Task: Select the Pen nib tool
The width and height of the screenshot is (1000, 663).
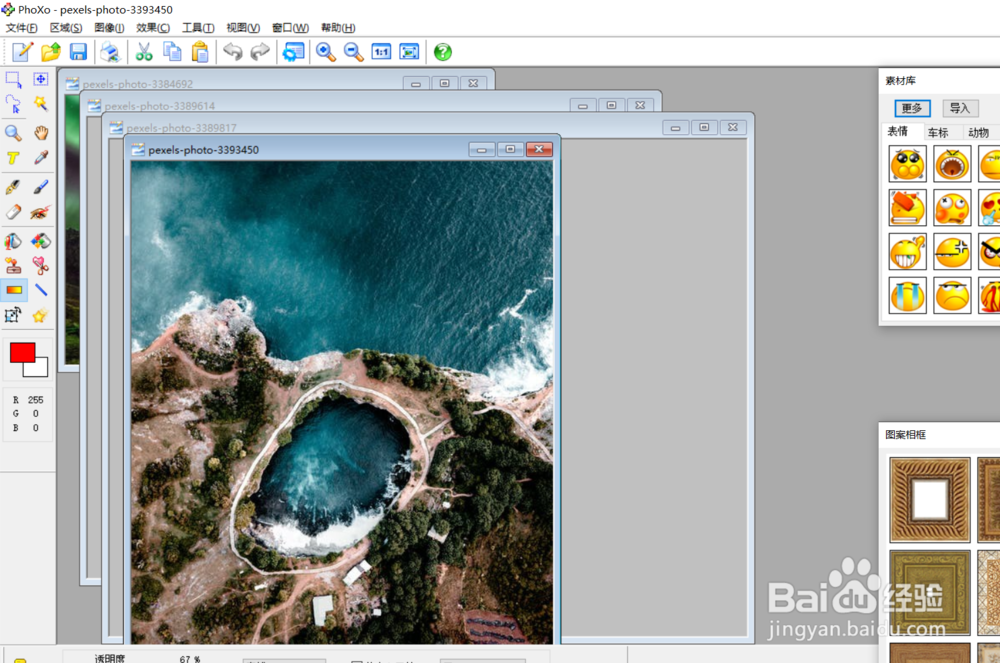Action: (13, 187)
